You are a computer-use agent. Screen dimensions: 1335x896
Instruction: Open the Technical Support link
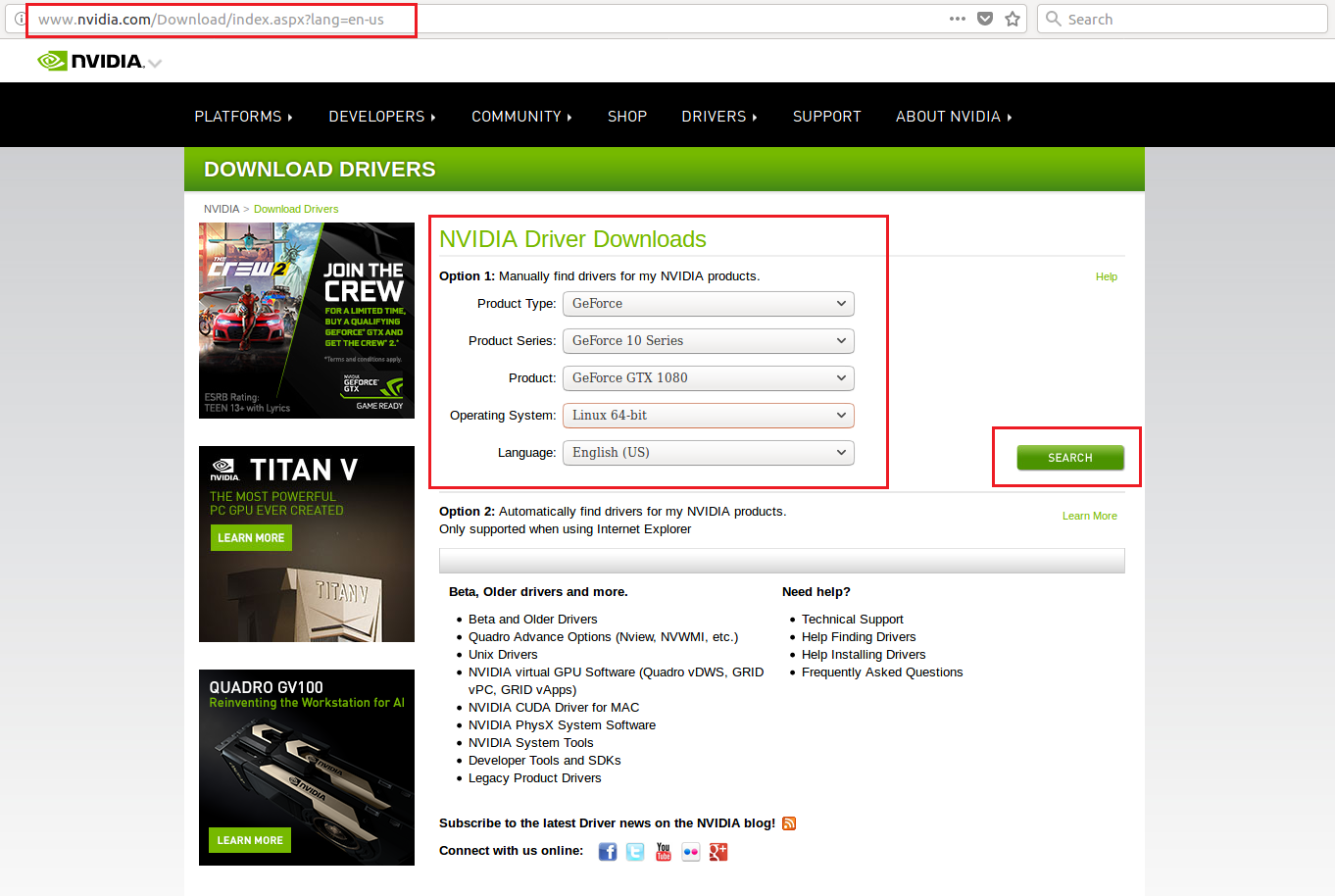point(853,620)
